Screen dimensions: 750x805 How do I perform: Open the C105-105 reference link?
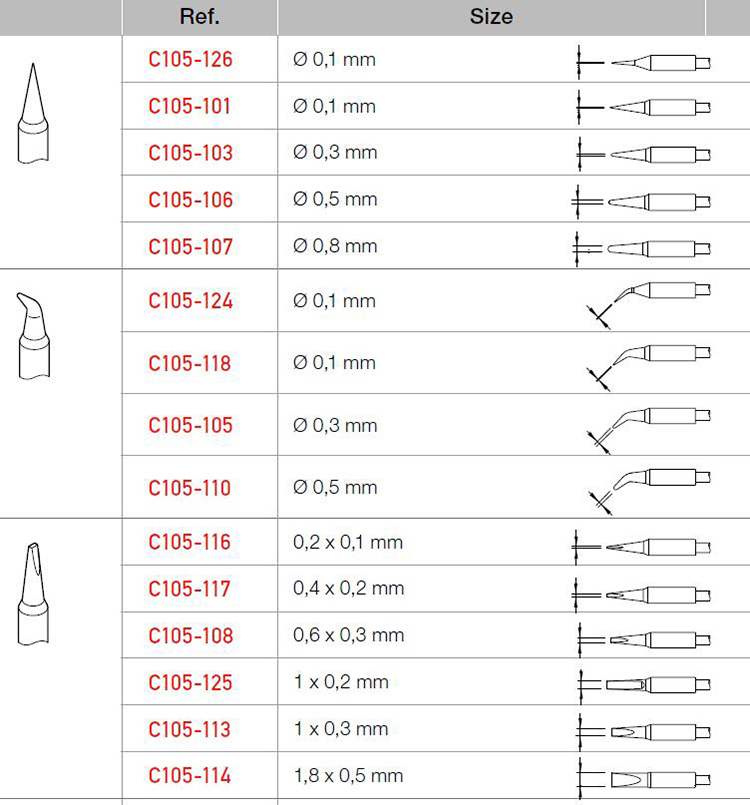[191, 425]
